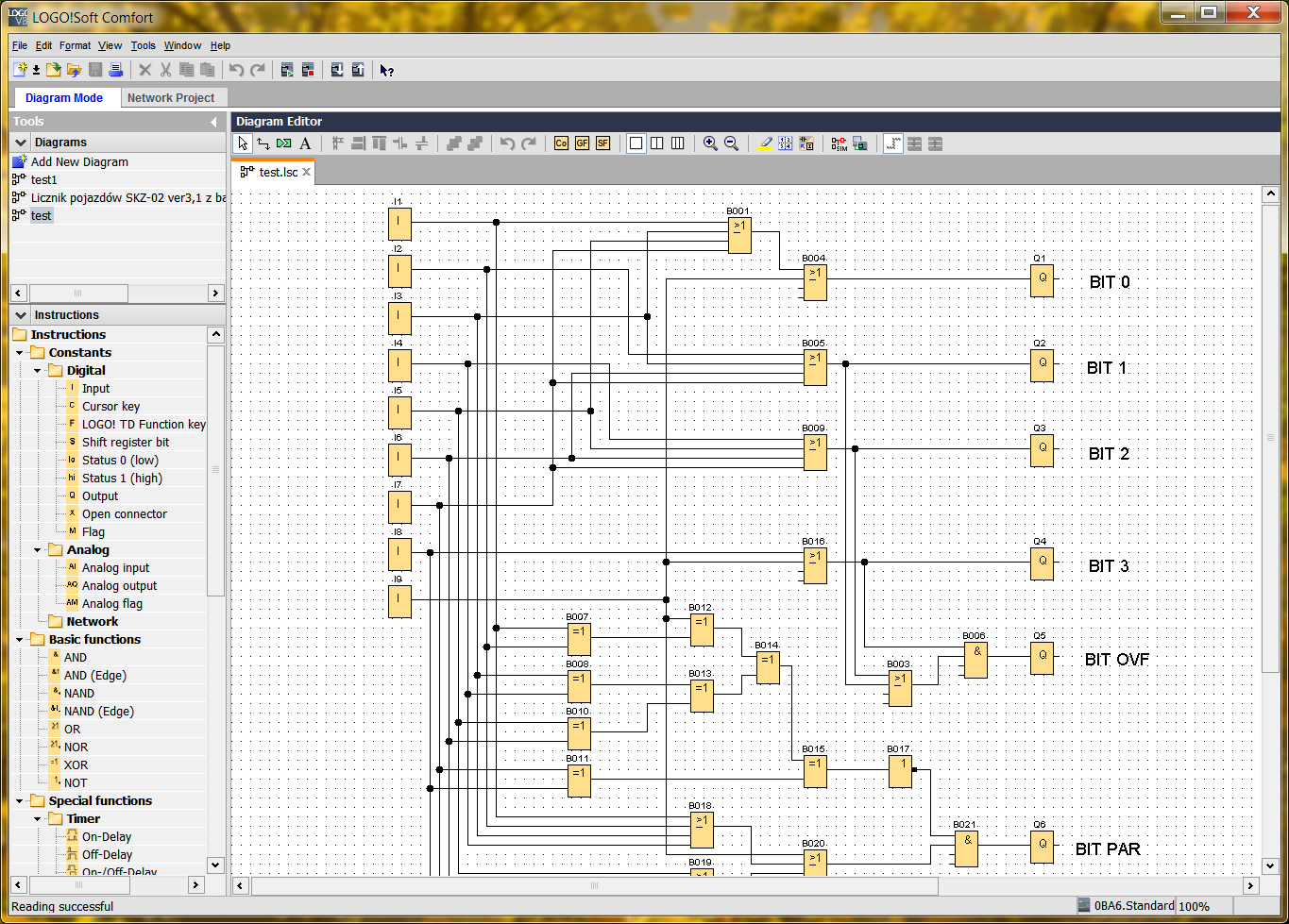Collapse the Tools panel arrow
The height and width of the screenshot is (924, 1289).
[x=213, y=122]
